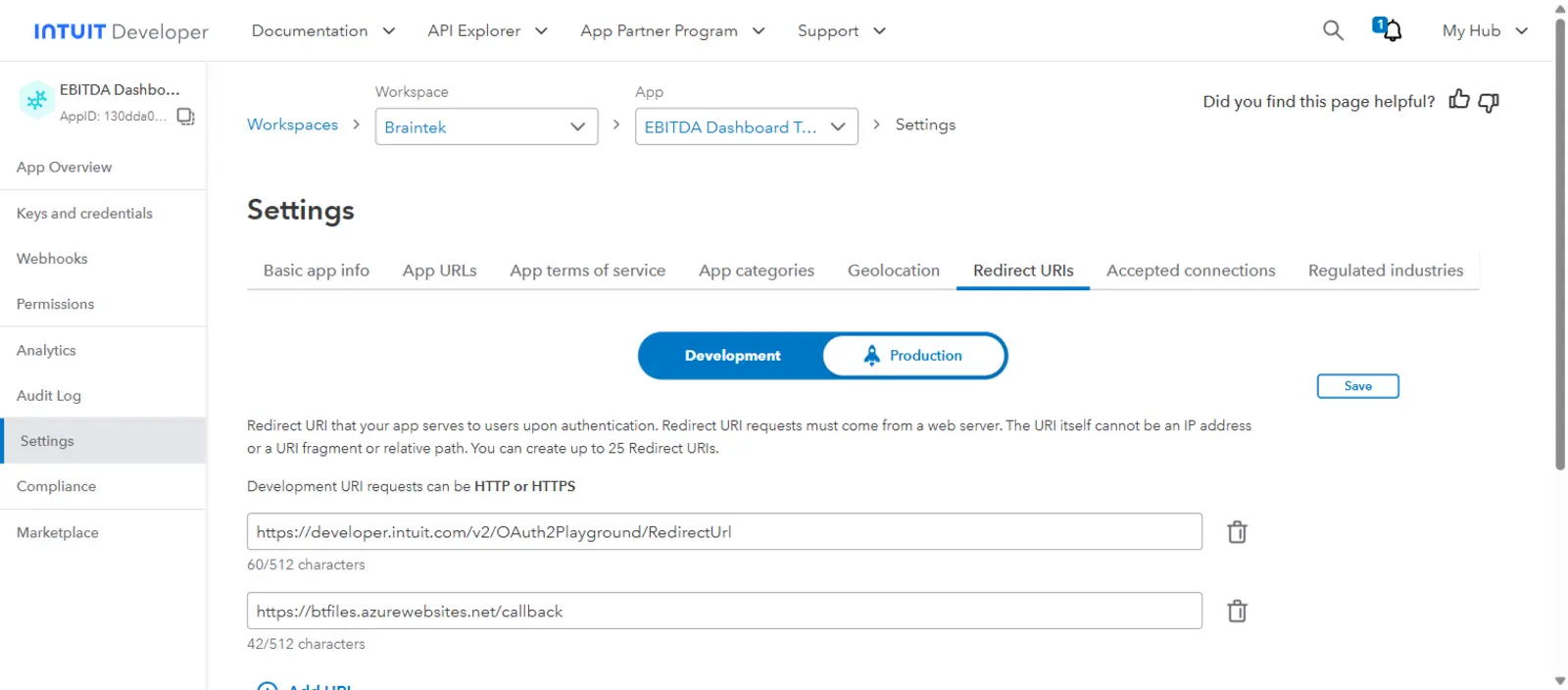This screenshot has height=690, width=1568.
Task: Click the EBITDA Dashboard app avatar icon
Action: point(36,100)
